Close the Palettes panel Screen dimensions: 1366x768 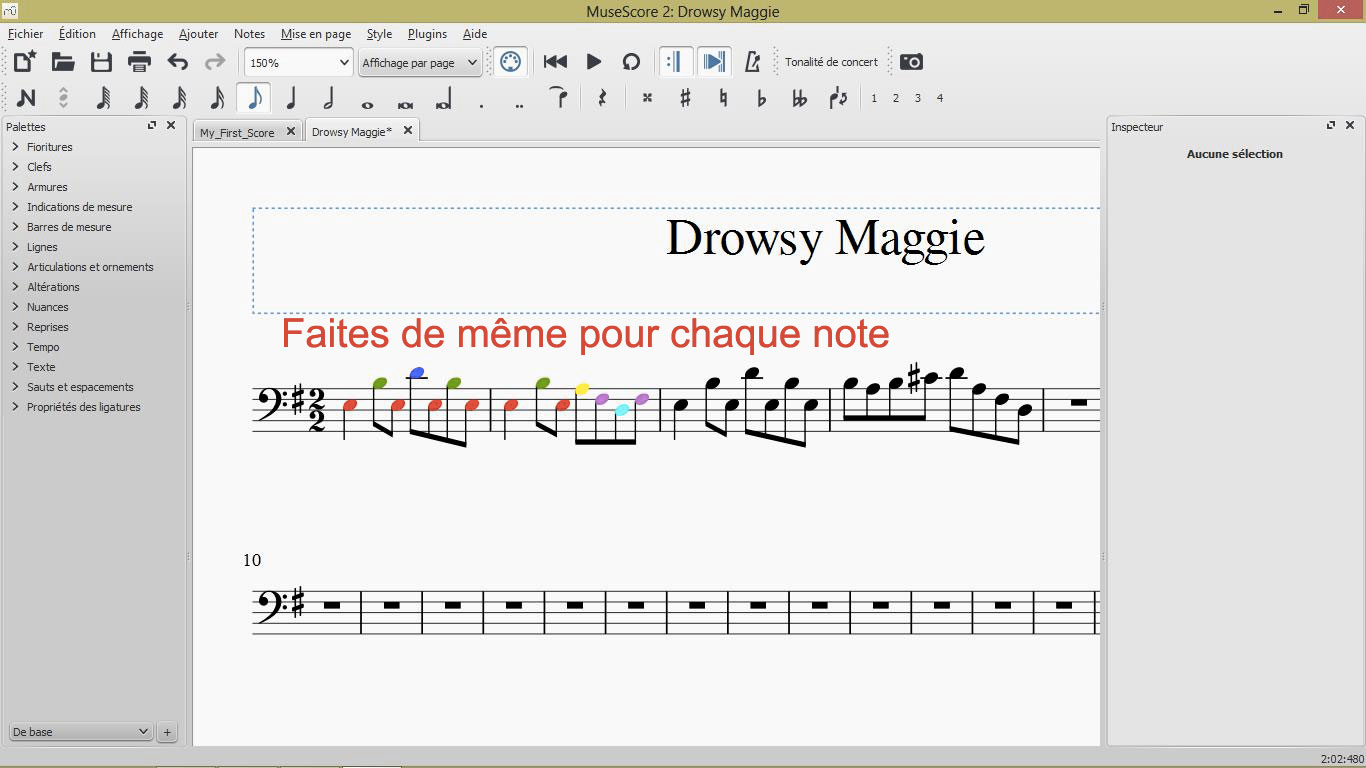(171, 126)
